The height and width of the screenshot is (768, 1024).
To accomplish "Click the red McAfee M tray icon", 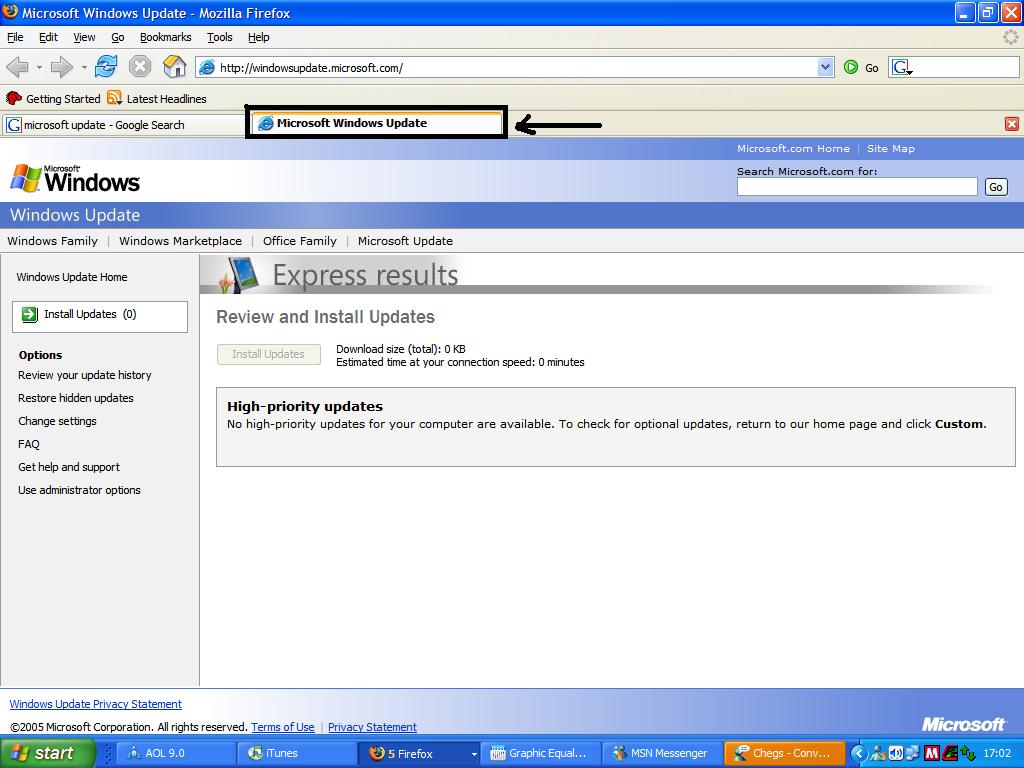I will click(931, 753).
